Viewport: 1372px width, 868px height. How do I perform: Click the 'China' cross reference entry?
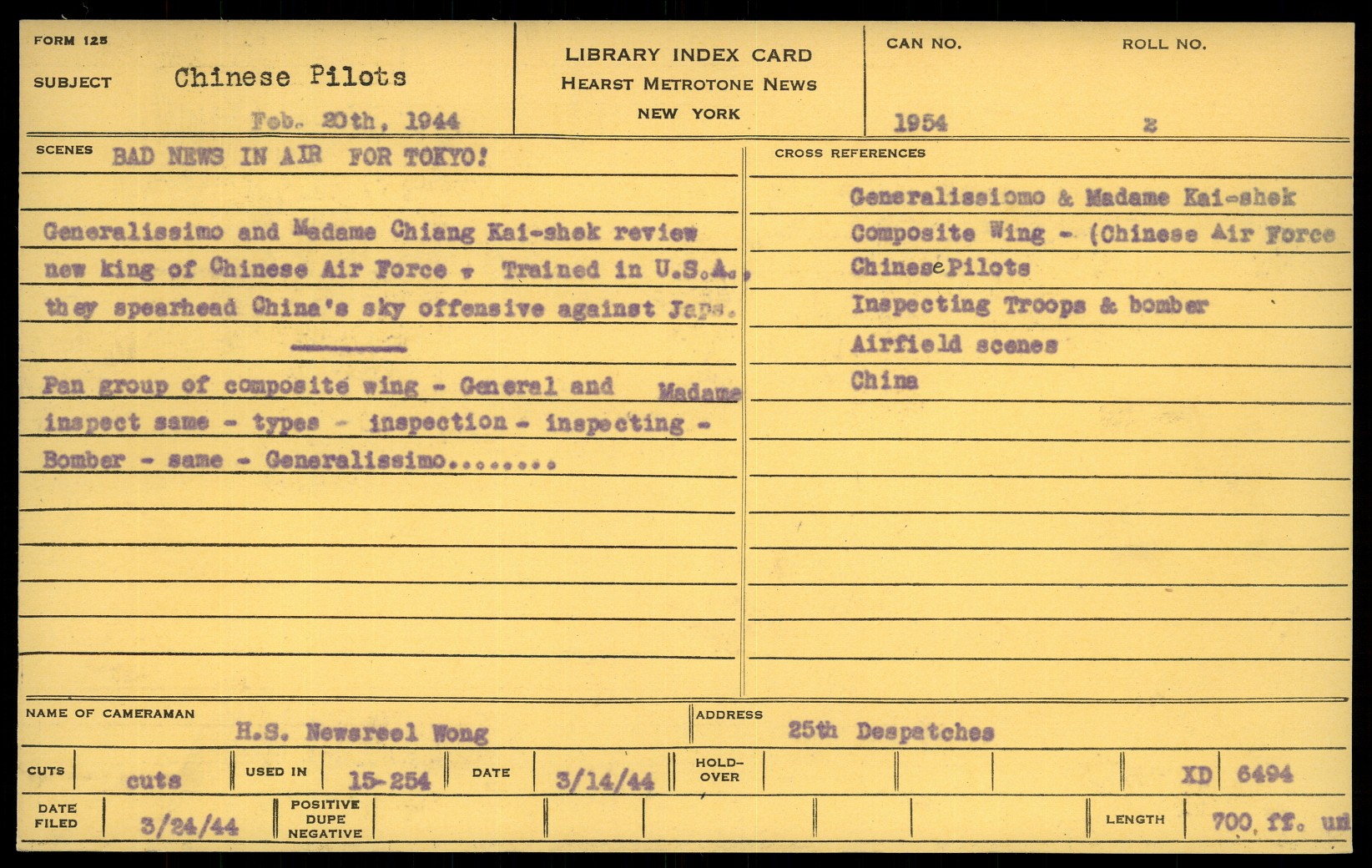tap(884, 381)
